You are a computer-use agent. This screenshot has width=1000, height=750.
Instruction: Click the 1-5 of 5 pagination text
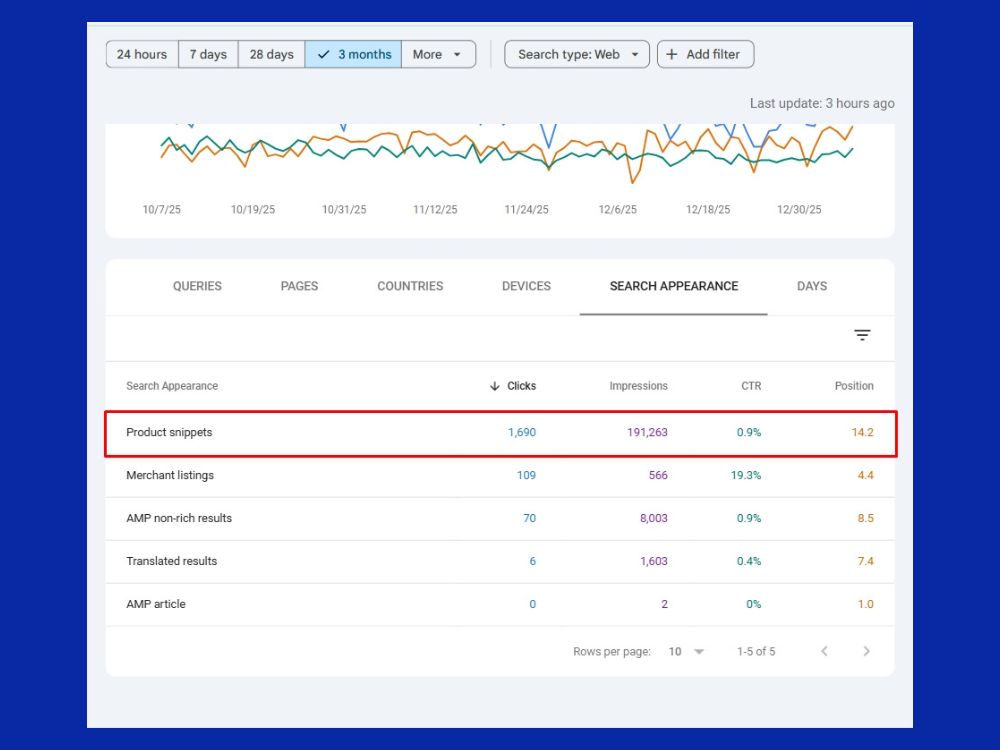pyautogui.click(x=756, y=652)
